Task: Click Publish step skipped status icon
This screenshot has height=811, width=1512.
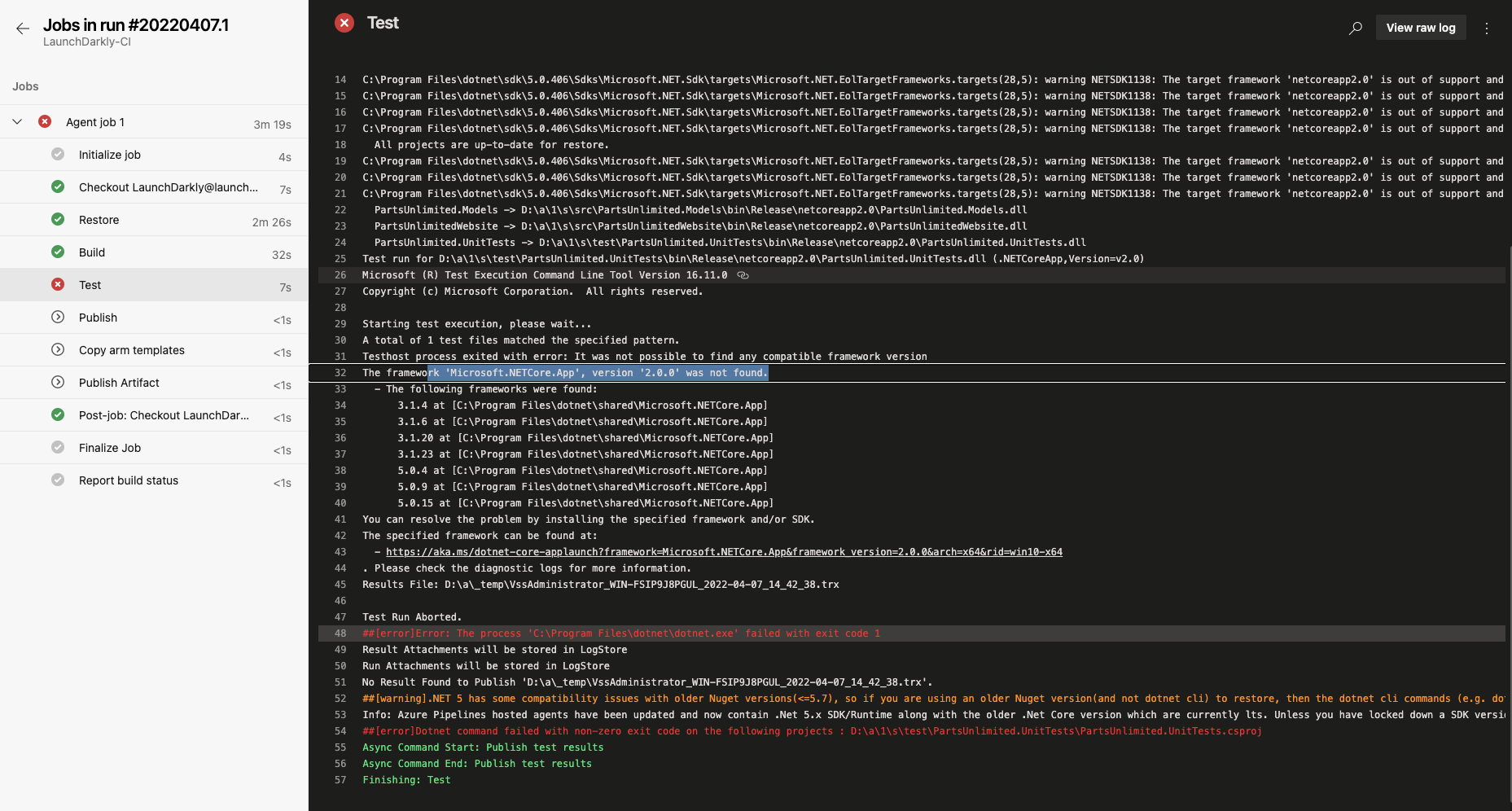Action: [x=58, y=317]
